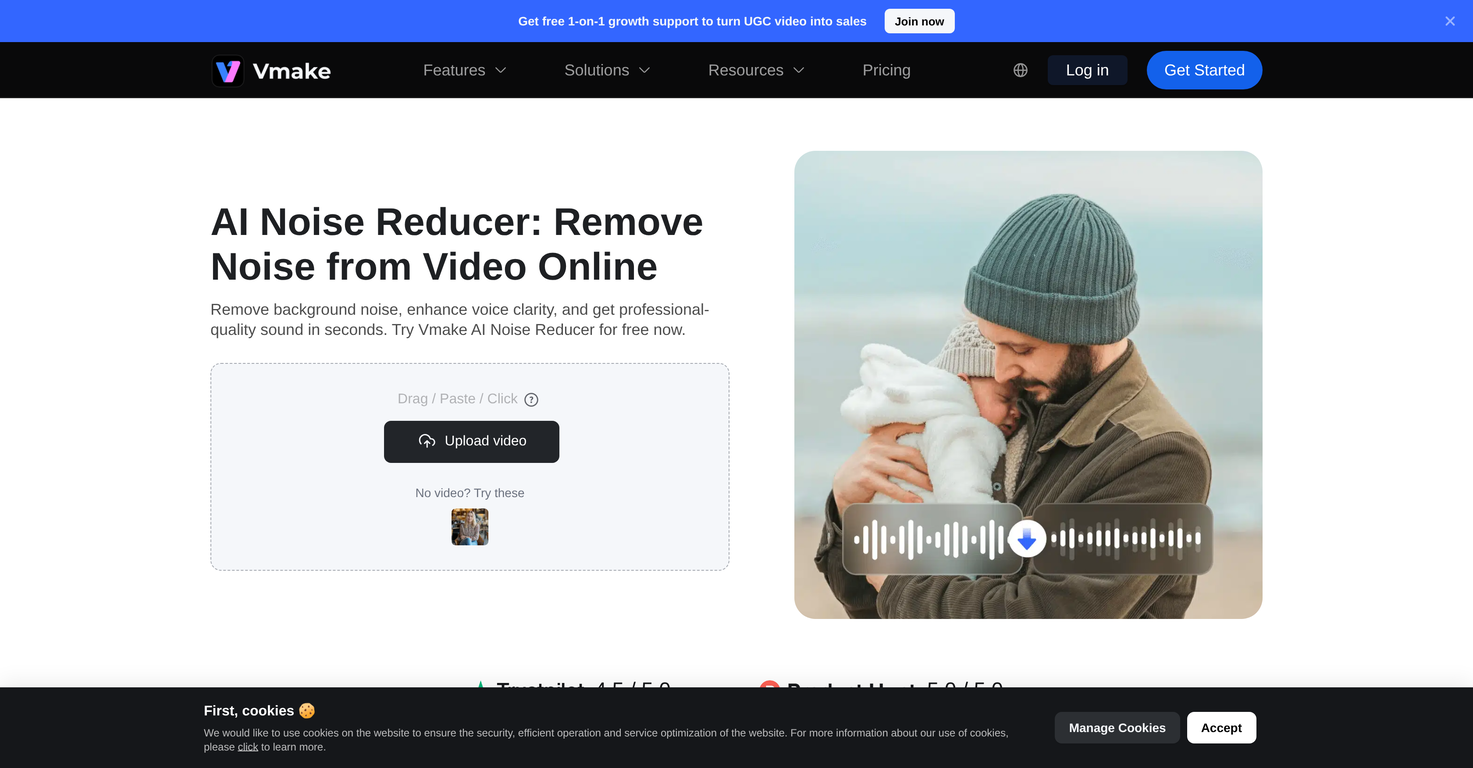Click the Product Hunt logo icon
The image size is (1473, 768).
[769, 688]
